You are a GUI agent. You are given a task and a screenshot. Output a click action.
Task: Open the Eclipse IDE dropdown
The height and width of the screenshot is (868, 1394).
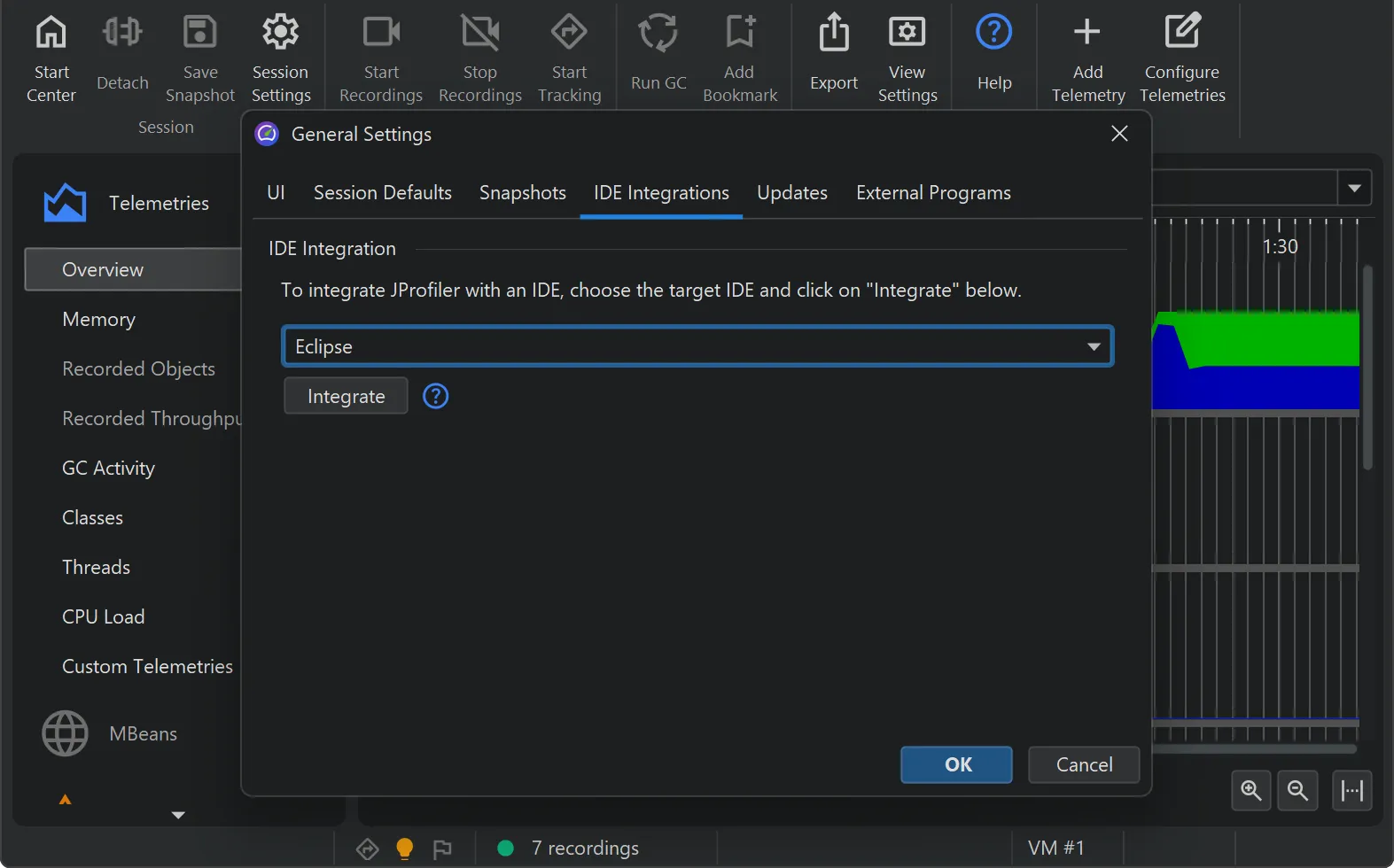coord(697,346)
